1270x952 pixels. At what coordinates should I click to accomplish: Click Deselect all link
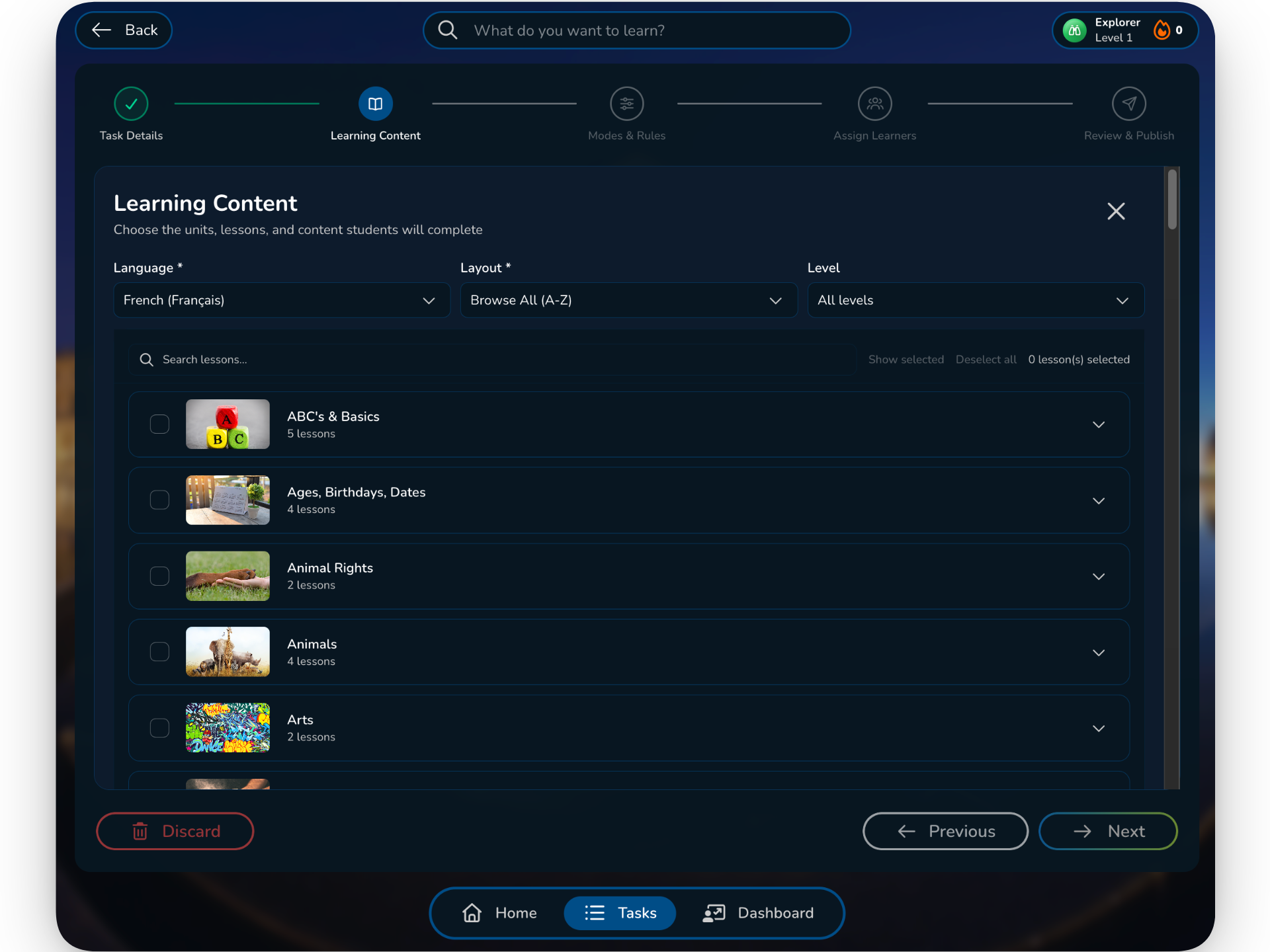(x=986, y=360)
